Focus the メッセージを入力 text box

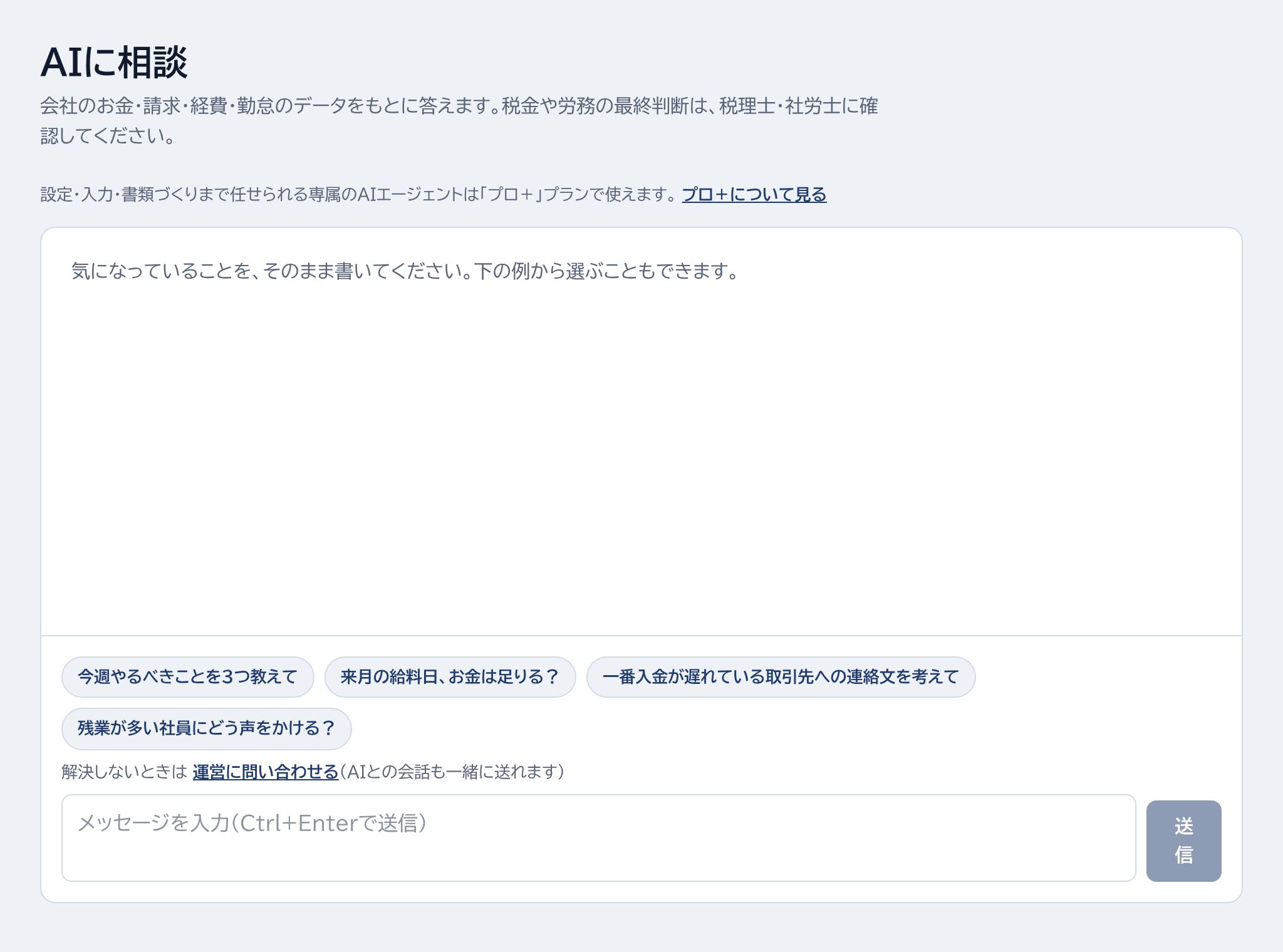coord(598,838)
